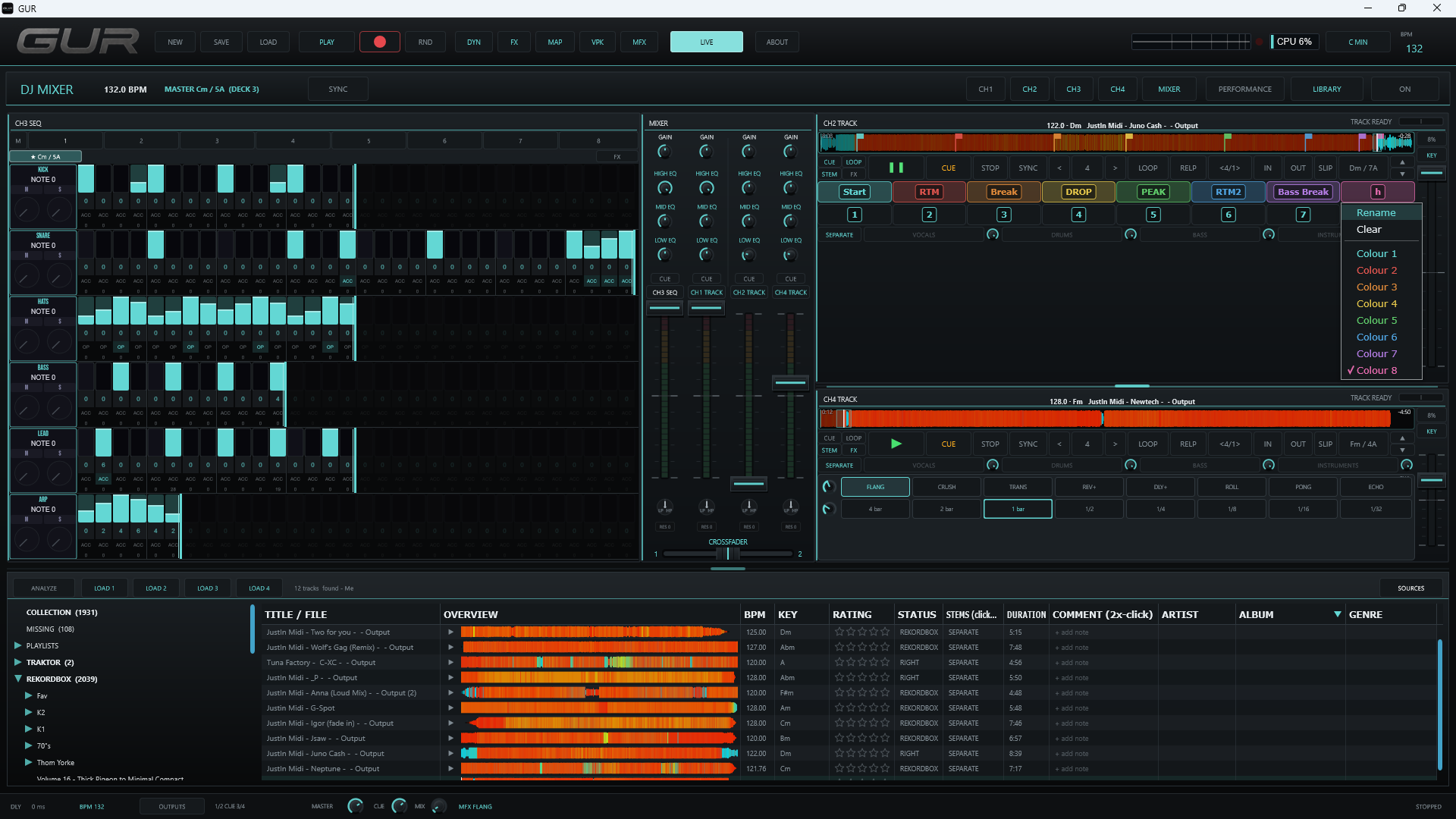This screenshot has height=819, width=1456.
Task: Expand the K1 folder
Action: click(x=28, y=729)
